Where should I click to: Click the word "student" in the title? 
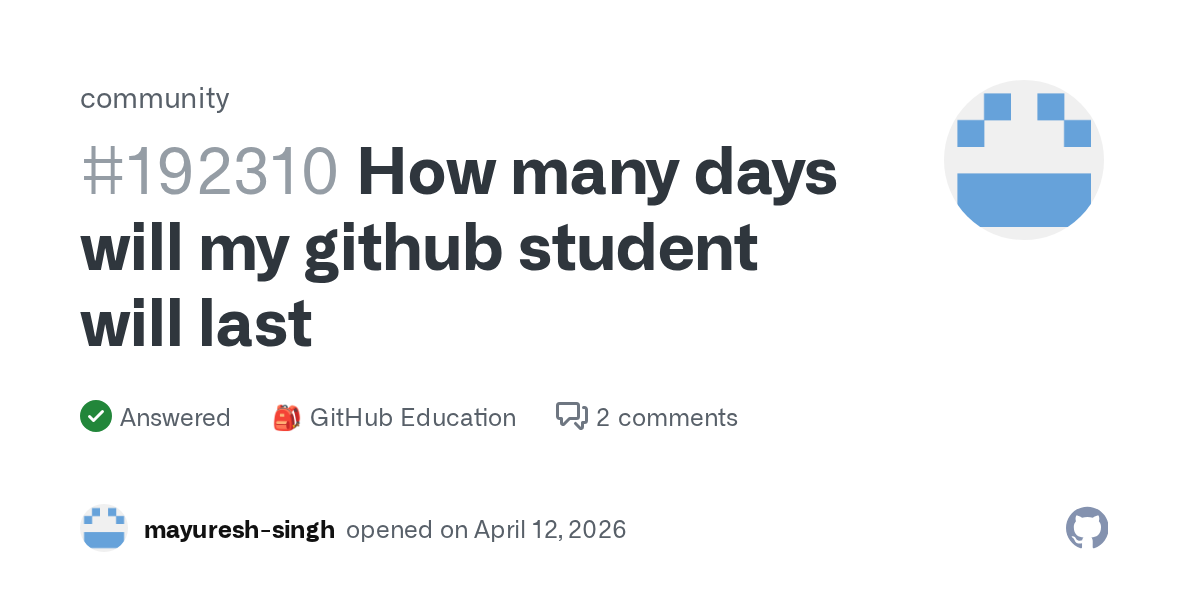(638, 248)
